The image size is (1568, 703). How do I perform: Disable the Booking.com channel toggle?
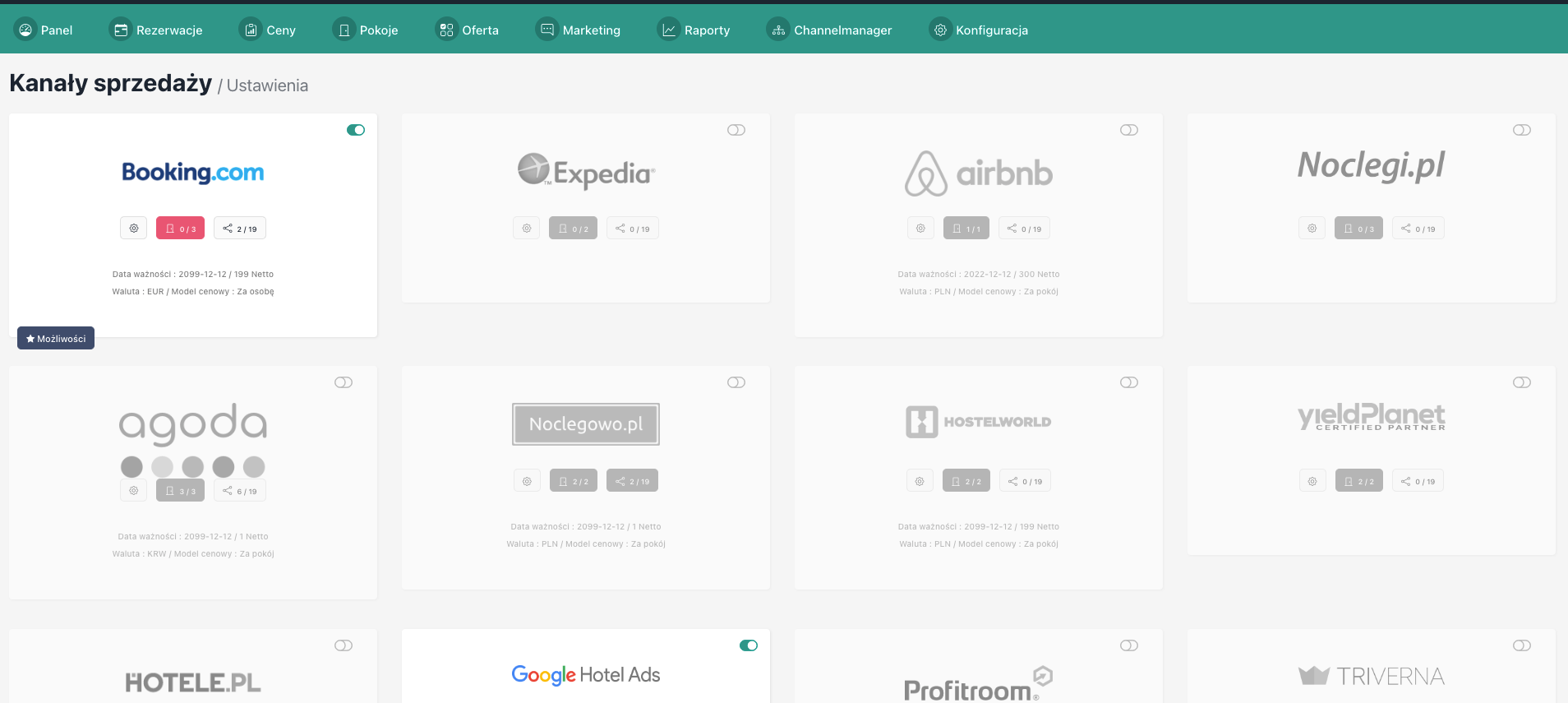point(356,130)
